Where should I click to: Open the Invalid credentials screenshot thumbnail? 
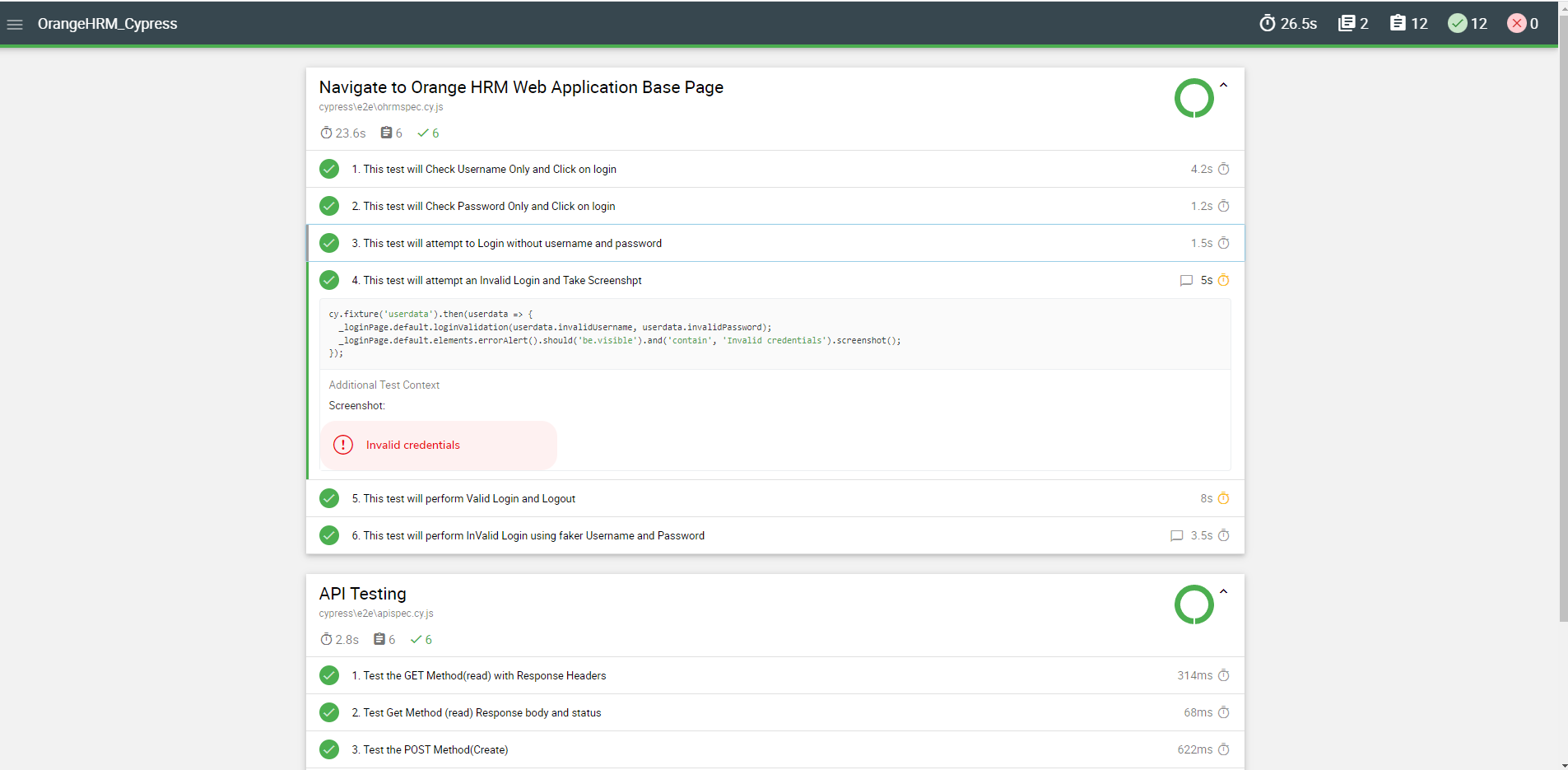439,446
